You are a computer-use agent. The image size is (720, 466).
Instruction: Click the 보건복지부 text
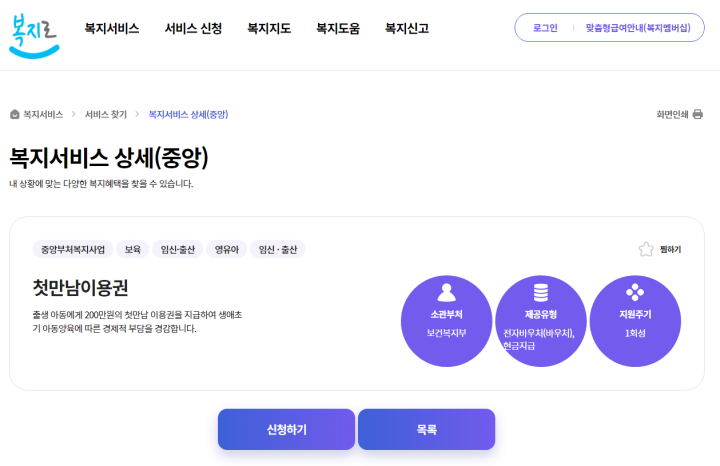tap(446, 333)
